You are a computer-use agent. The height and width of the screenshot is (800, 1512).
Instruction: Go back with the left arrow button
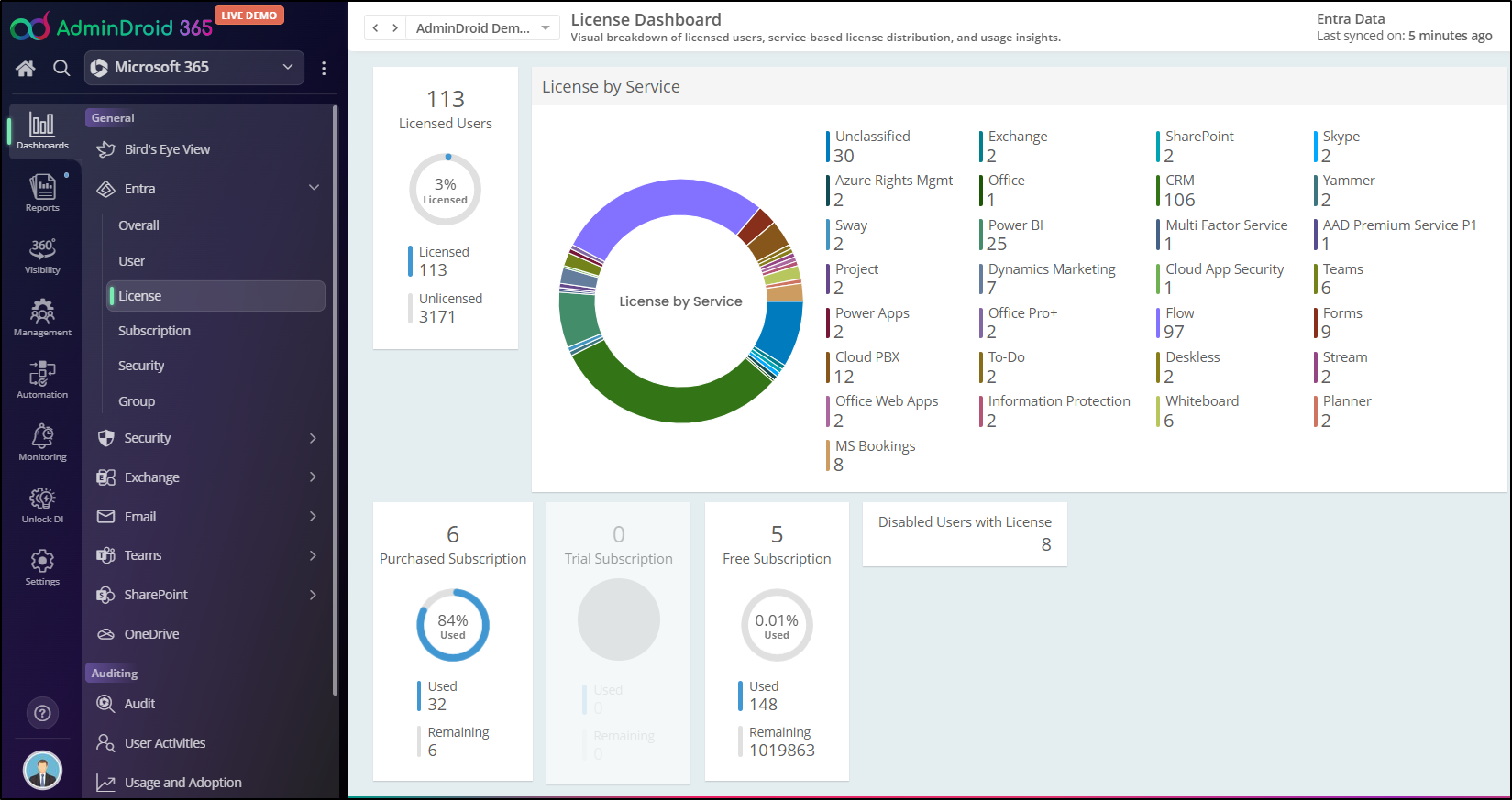pyautogui.click(x=375, y=28)
